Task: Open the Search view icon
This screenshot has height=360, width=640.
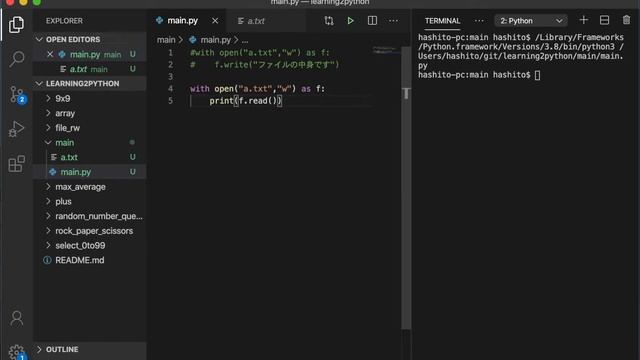Action: coord(16,59)
